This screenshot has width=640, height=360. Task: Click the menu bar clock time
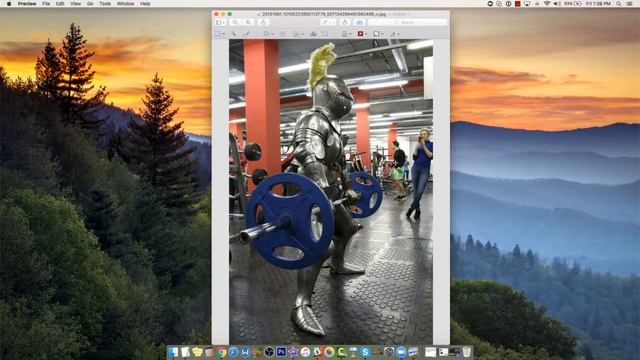(x=598, y=4)
